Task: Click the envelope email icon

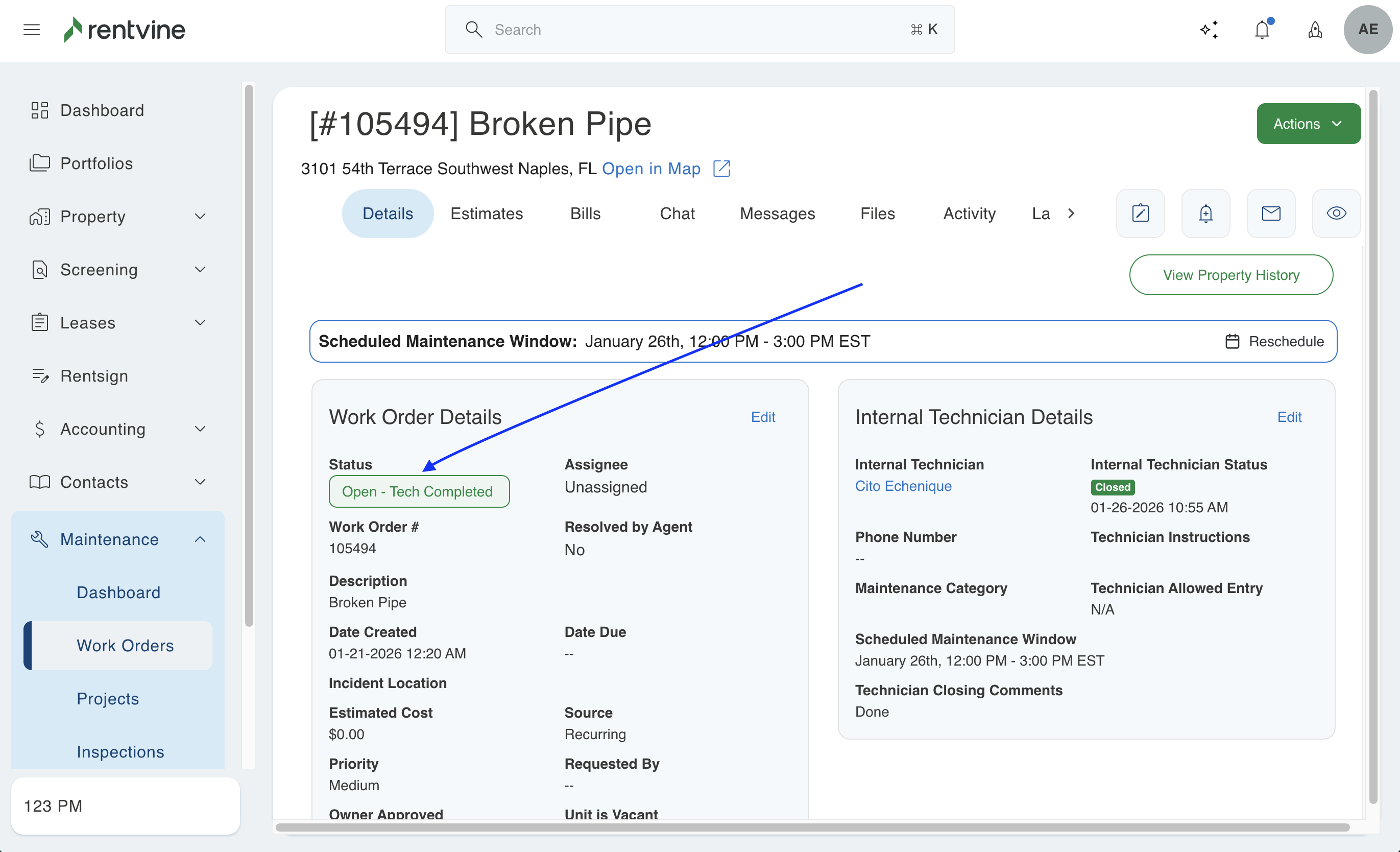Action: [x=1271, y=213]
